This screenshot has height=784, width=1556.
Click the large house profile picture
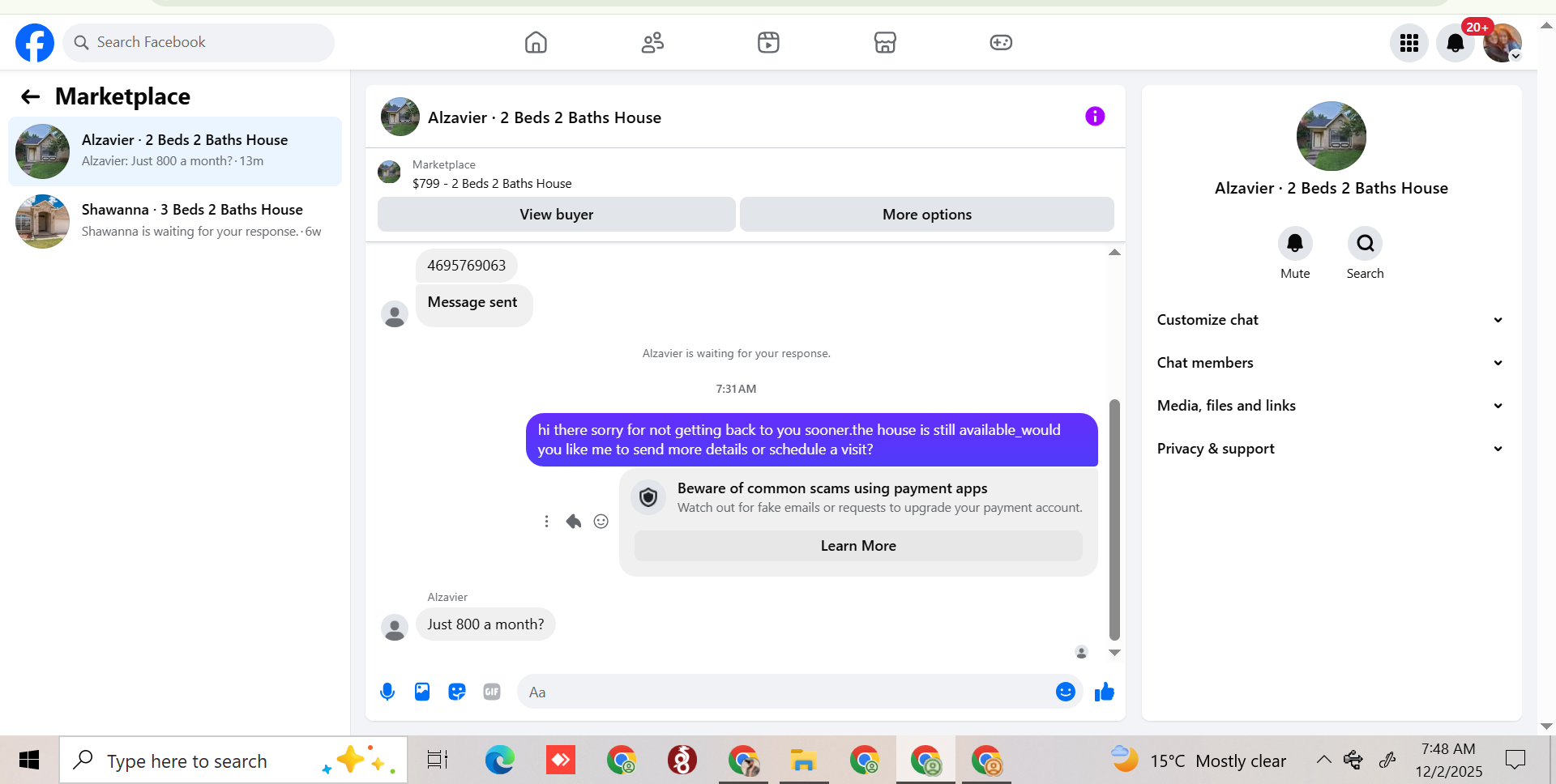(x=1332, y=136)
